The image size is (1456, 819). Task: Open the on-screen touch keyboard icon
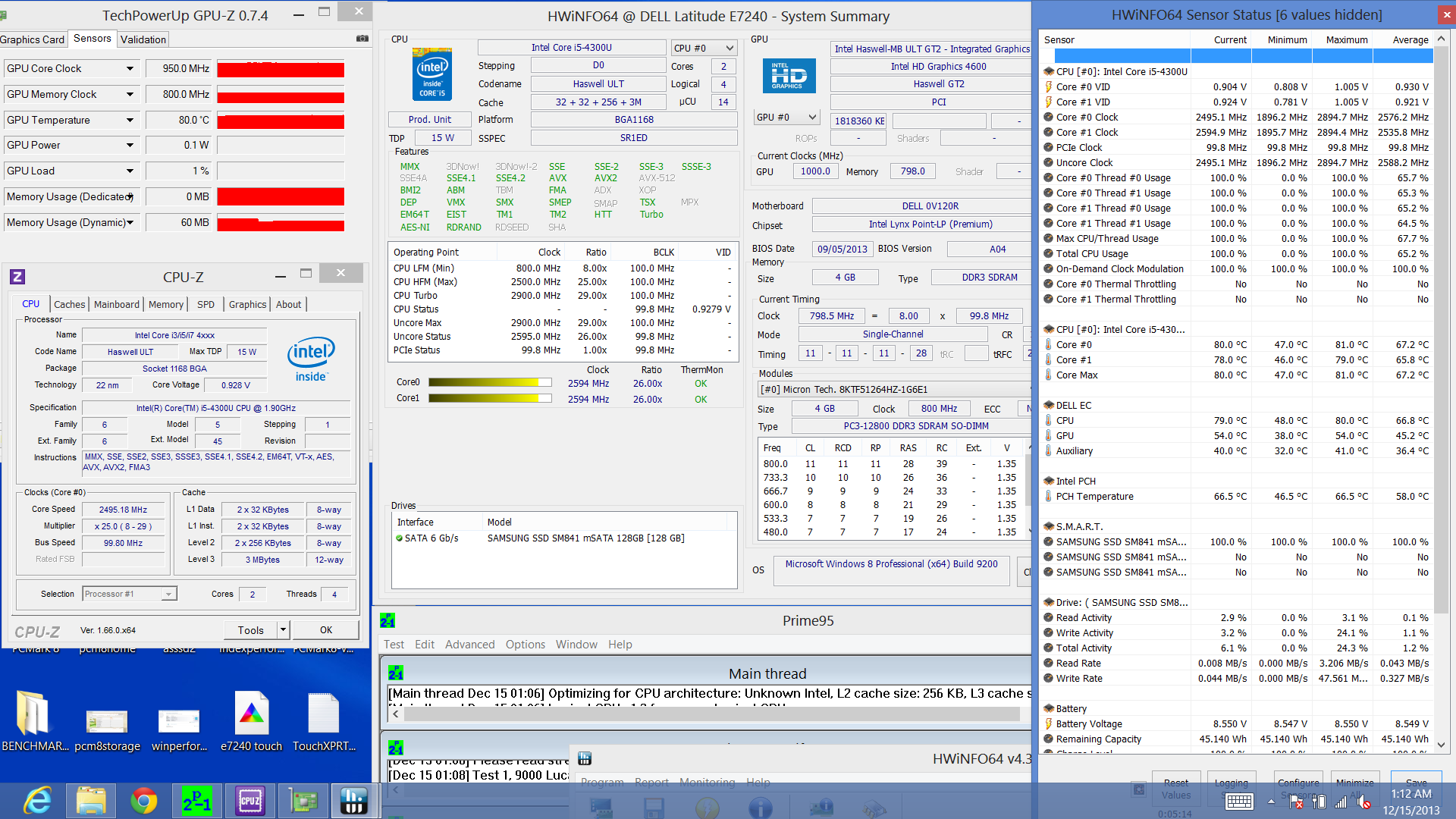(1239, 802)
